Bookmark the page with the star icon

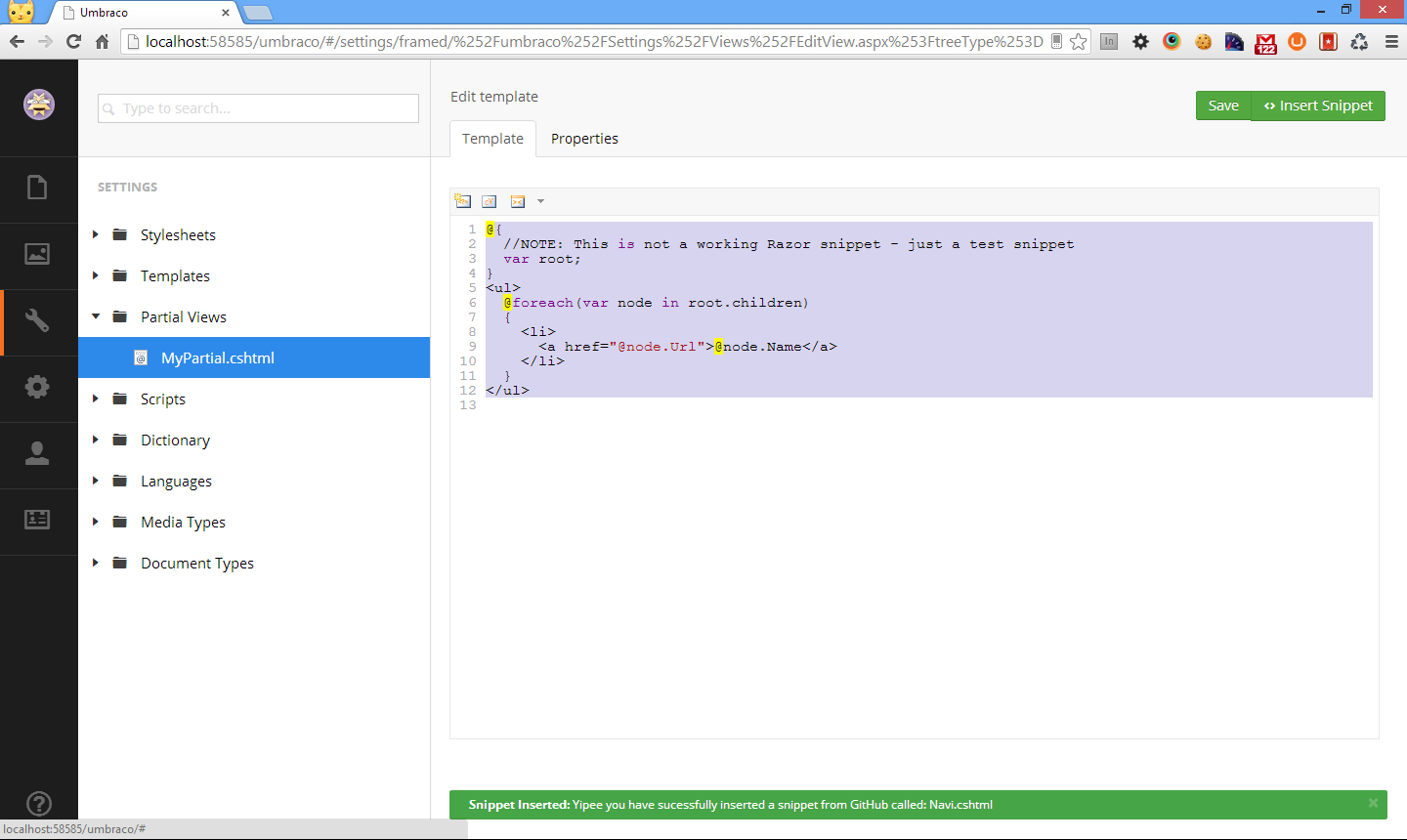(1079, 41)
